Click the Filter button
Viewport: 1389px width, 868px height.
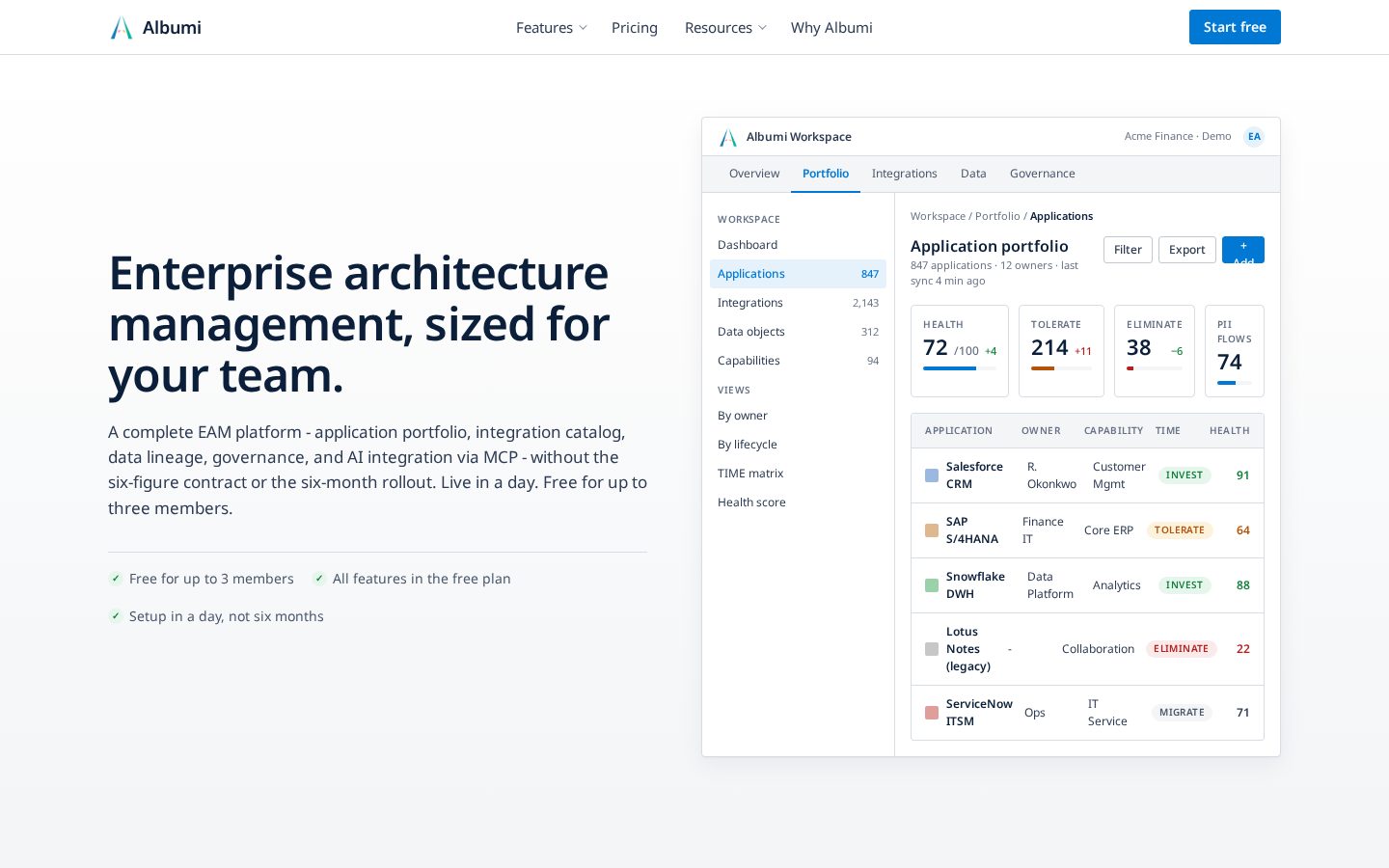coord(1128,250)
